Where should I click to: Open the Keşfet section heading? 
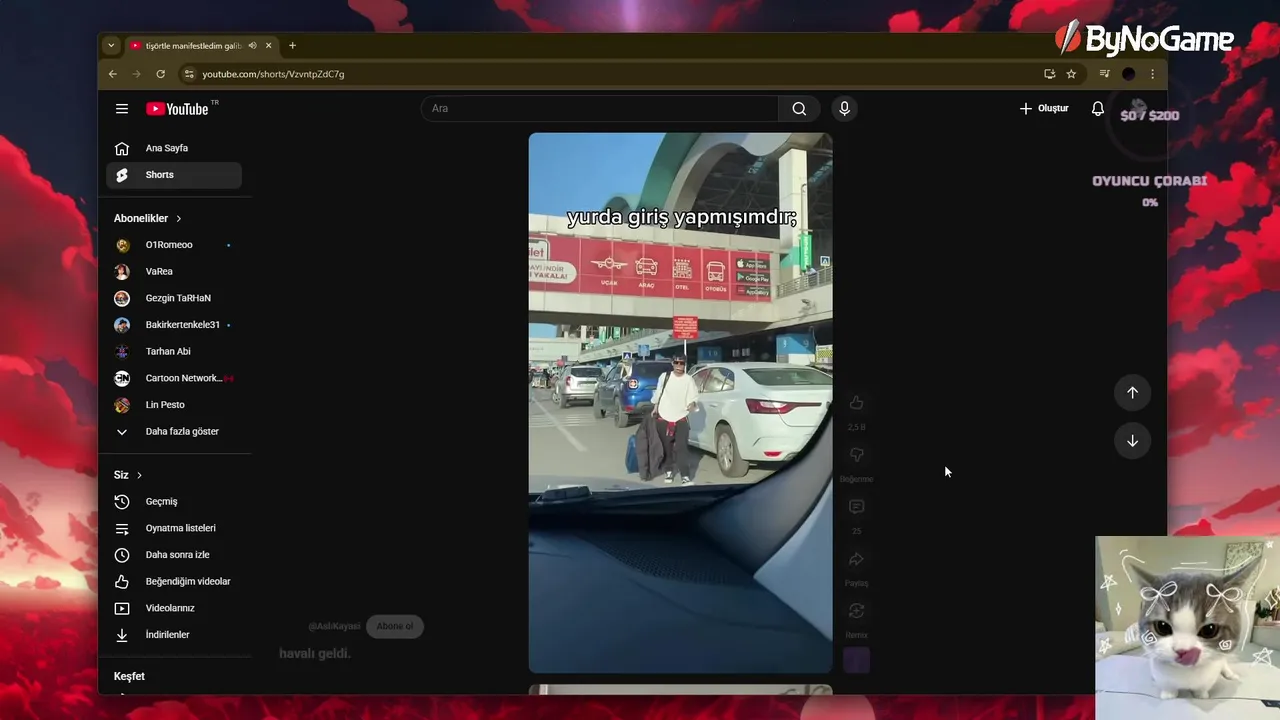click(x=129, y=676)
